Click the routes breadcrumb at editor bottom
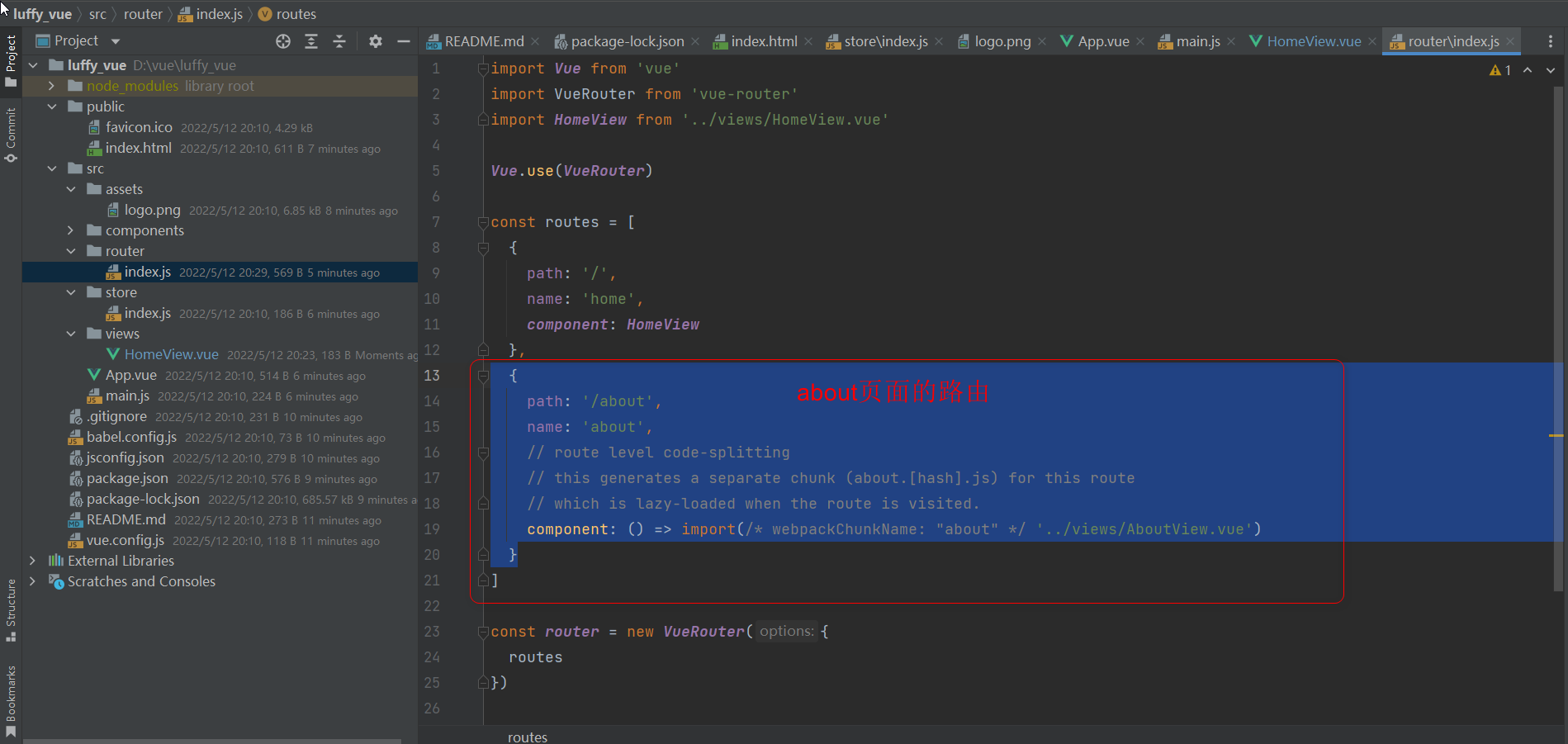Viewport: 1568px width, 744px height. coord(528,737)
